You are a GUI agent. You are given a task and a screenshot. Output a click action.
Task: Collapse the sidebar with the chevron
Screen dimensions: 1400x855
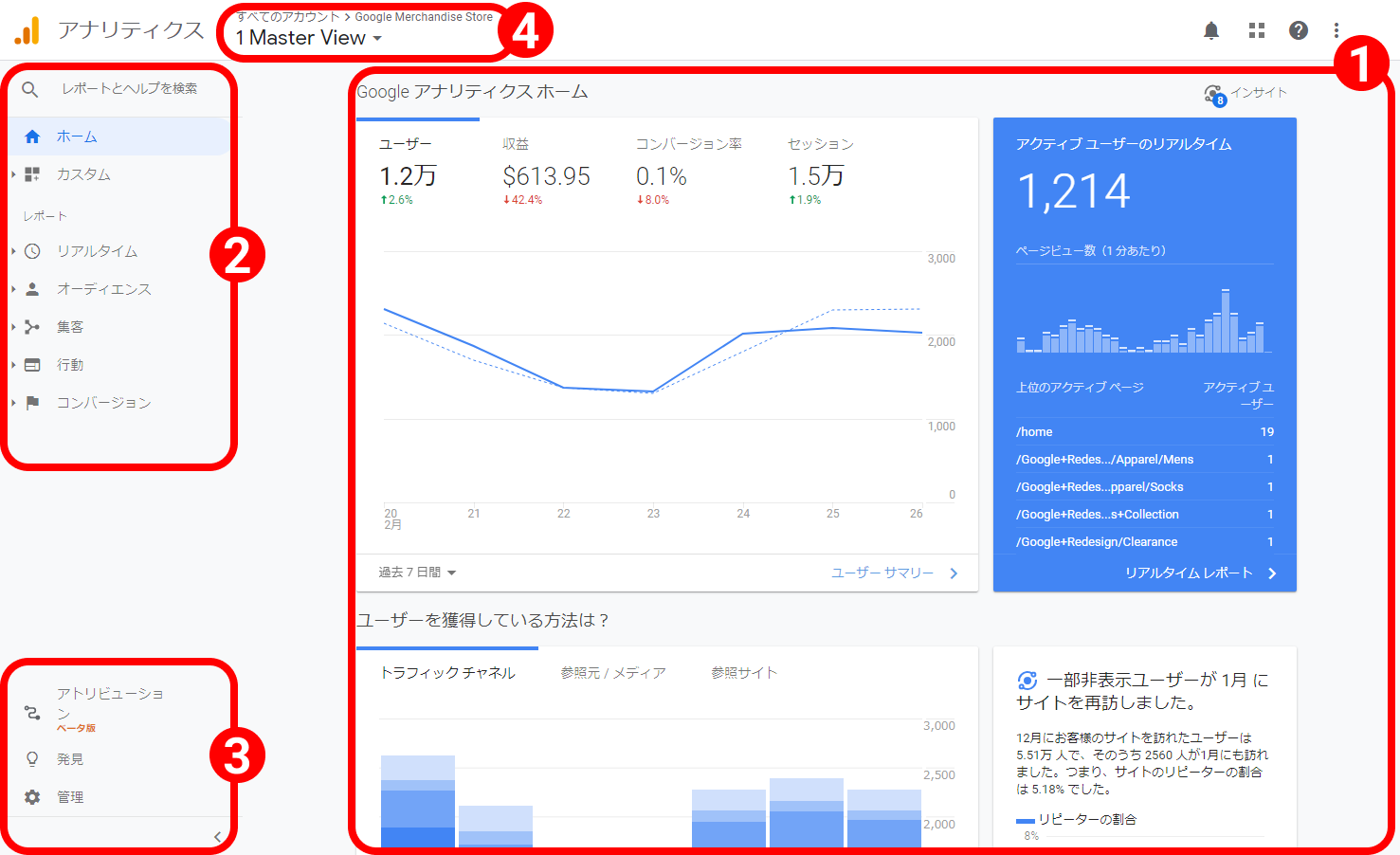[x=218, y=837]
